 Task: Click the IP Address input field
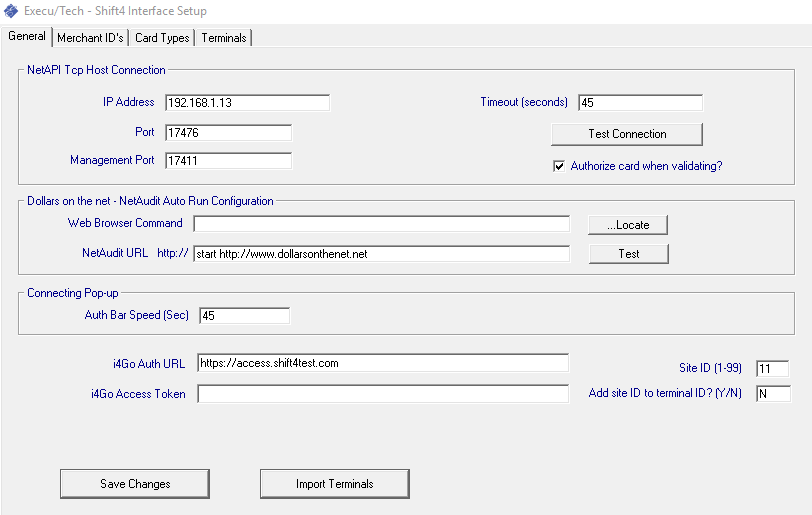[248, 103]
